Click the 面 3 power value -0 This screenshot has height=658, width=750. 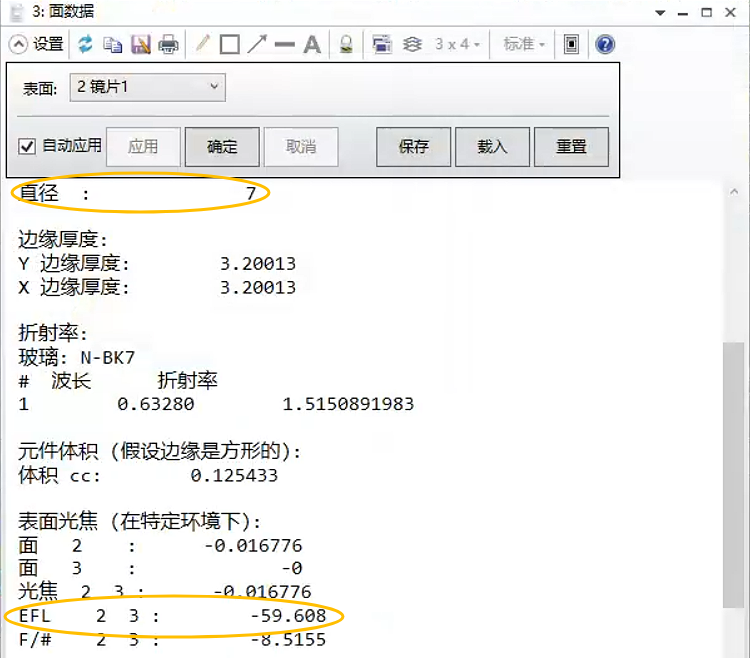tap(292, 569)
